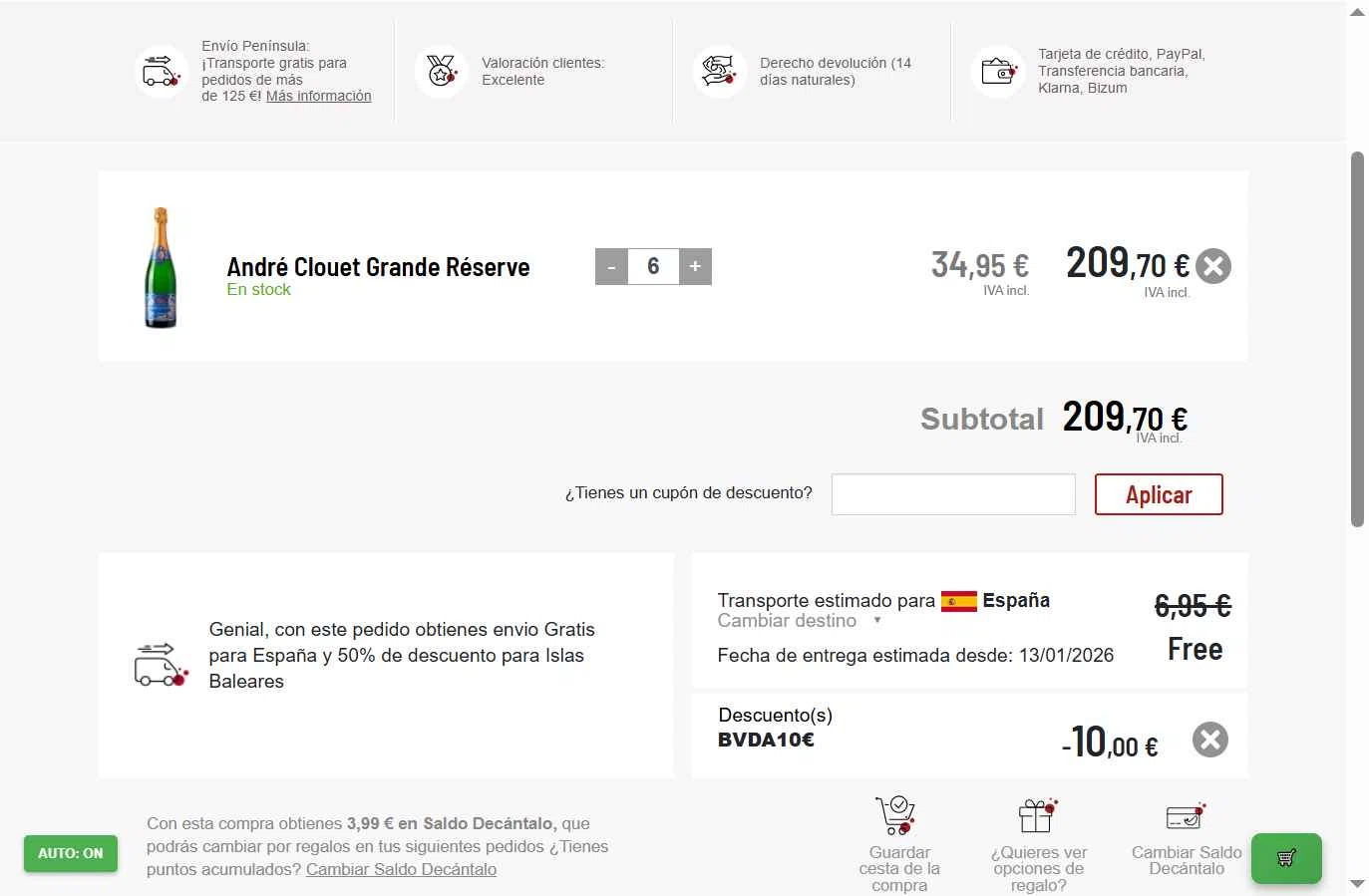Image resolution: width=1369 pixels, height=896 pixels.
Task: Click the -10,00 € discount amount
Action: click(x=1110, y=743)
